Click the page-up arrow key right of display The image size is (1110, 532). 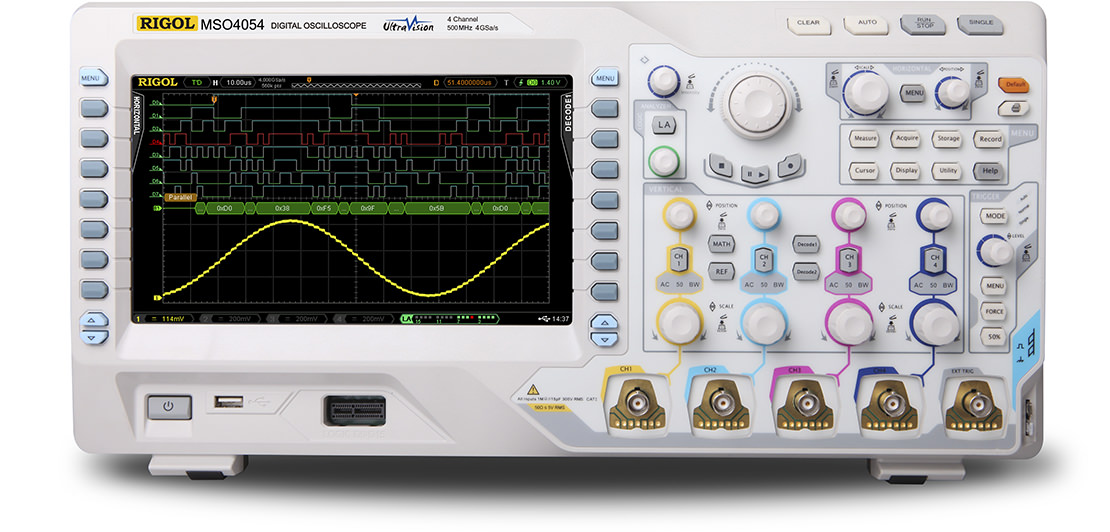pyautogui.click(x=605, y=323)
